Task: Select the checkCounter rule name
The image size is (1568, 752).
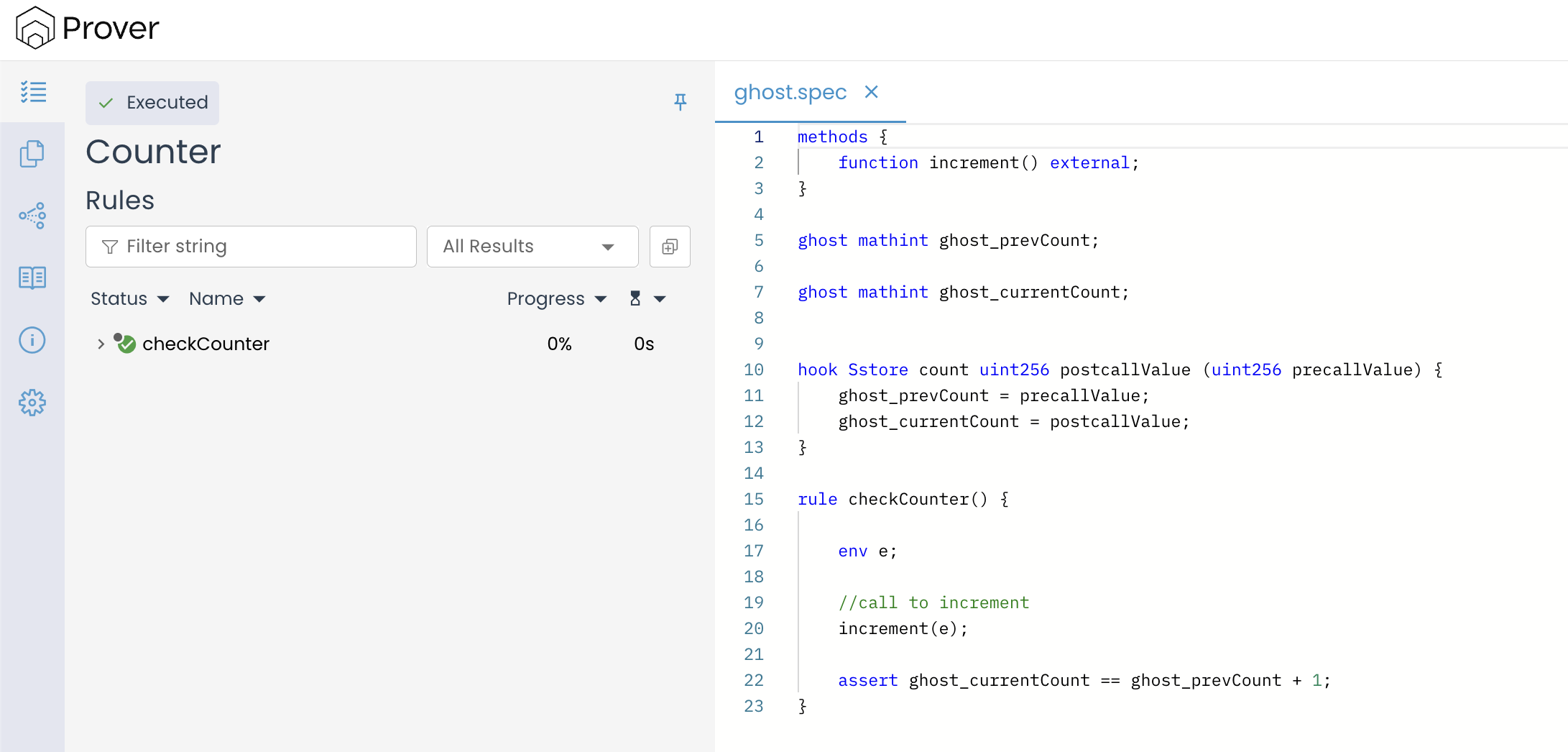Action: 206,344
